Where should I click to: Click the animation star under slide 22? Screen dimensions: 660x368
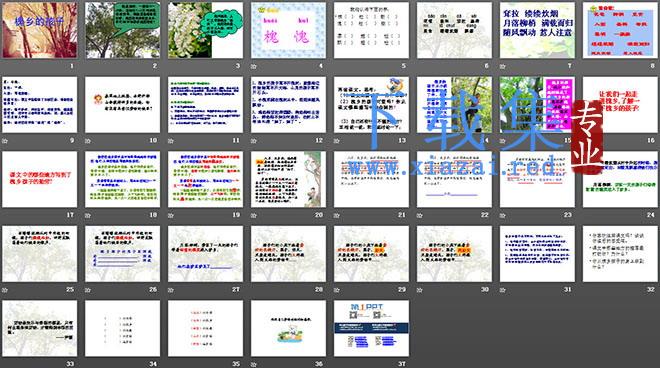[419, 215]
